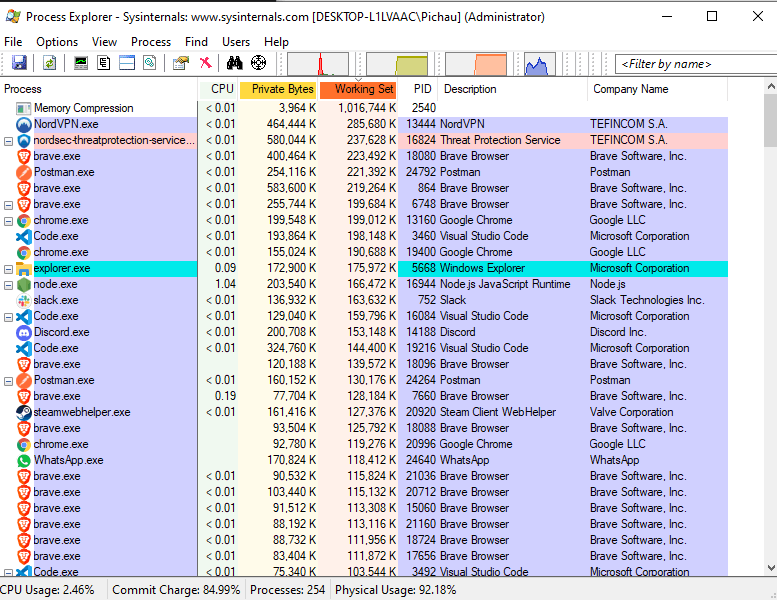This screenshot has height=600, width=777.
Task: Toggle the Show Process Tree toolbar icon
Action: 104,63
